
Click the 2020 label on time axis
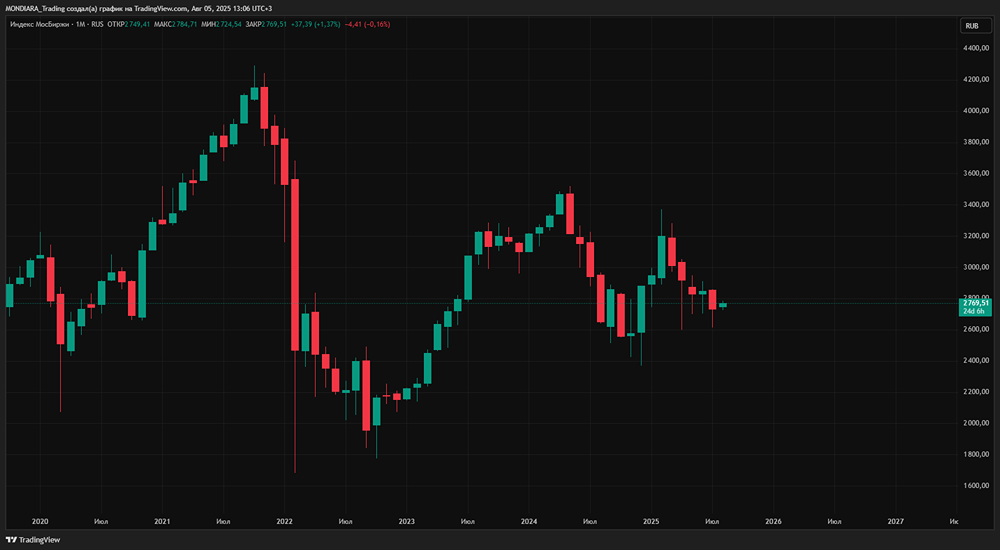pyautogui.click(x=40, y=522)
